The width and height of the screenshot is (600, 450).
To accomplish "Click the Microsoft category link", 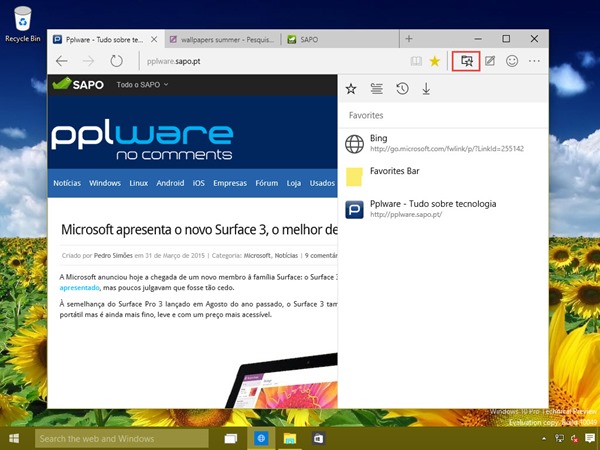I will (x=257, y=255).
